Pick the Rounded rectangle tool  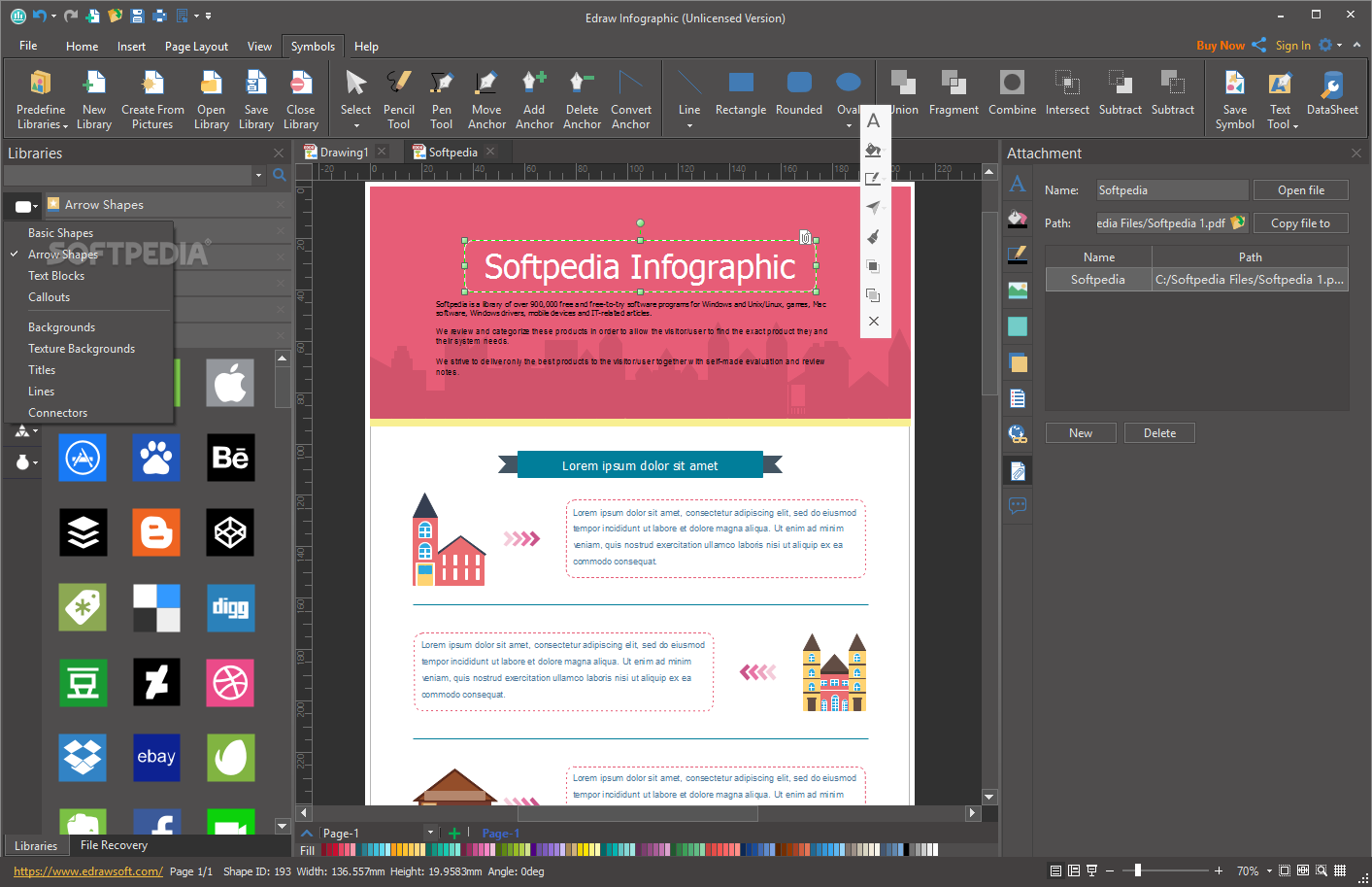click(799, 94)
